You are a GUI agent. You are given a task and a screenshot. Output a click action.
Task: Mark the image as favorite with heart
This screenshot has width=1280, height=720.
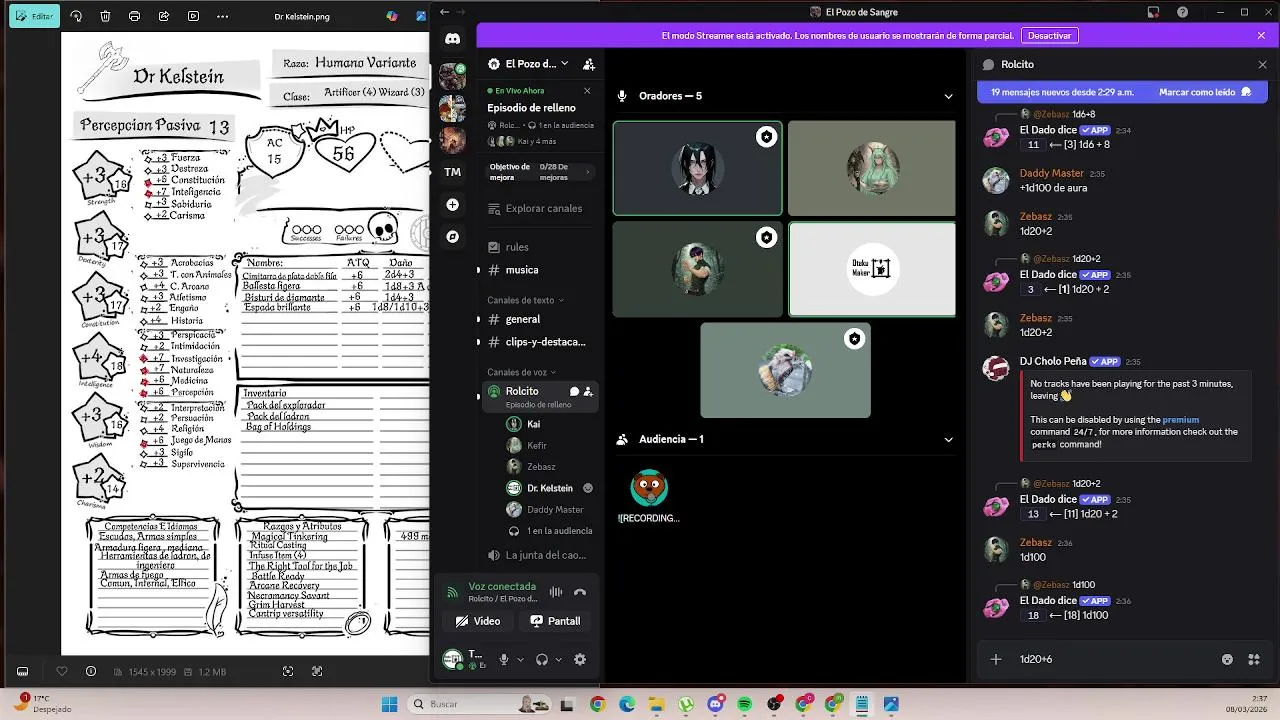click(x=62, y=672)
